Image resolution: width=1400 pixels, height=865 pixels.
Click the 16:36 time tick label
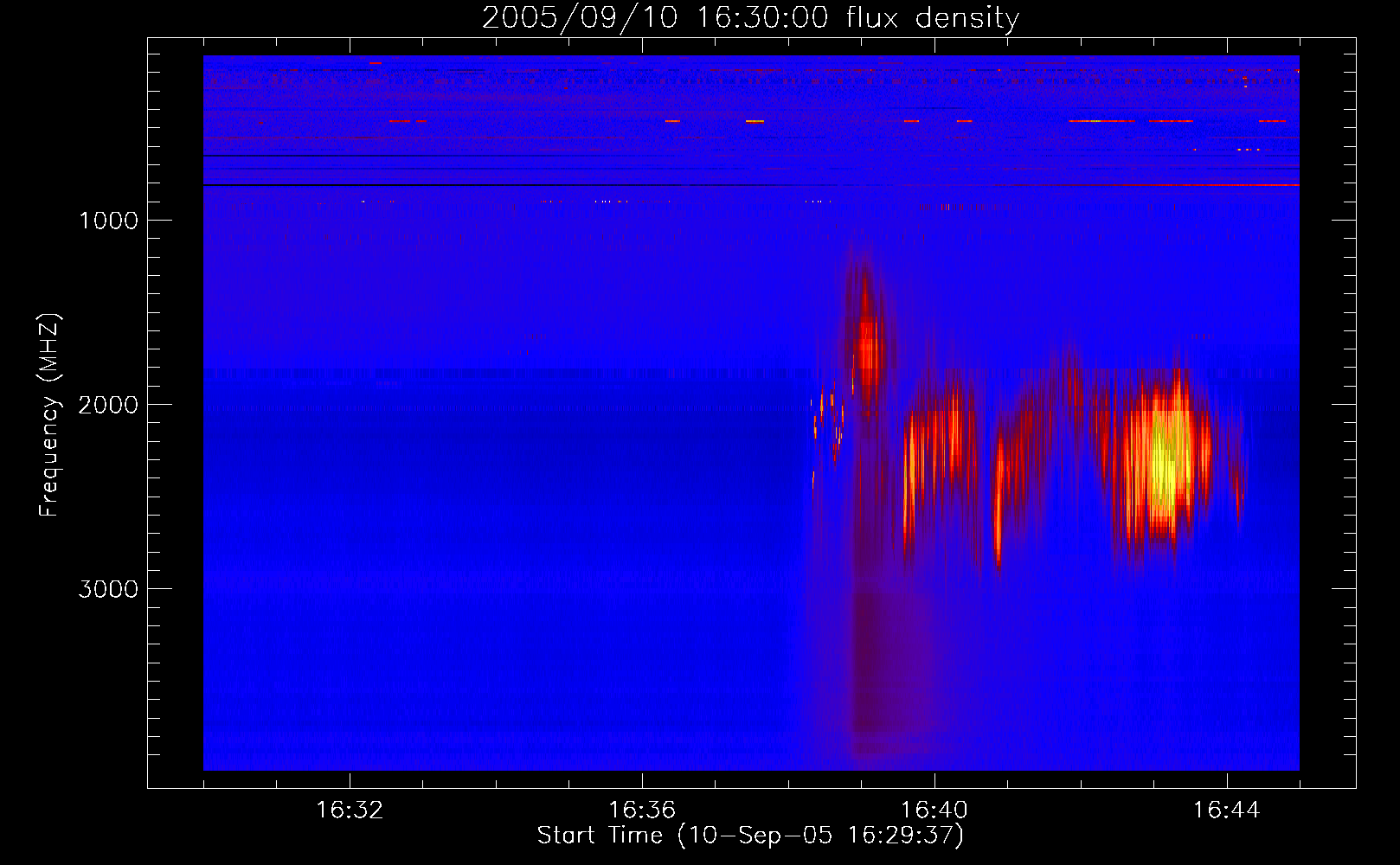pyautogui.click(x=642, y=811)
